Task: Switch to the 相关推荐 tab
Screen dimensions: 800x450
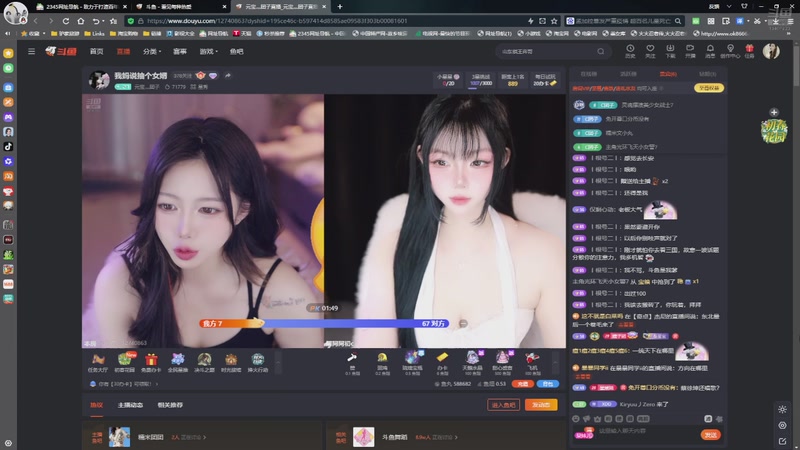Action: click(170, 405)
